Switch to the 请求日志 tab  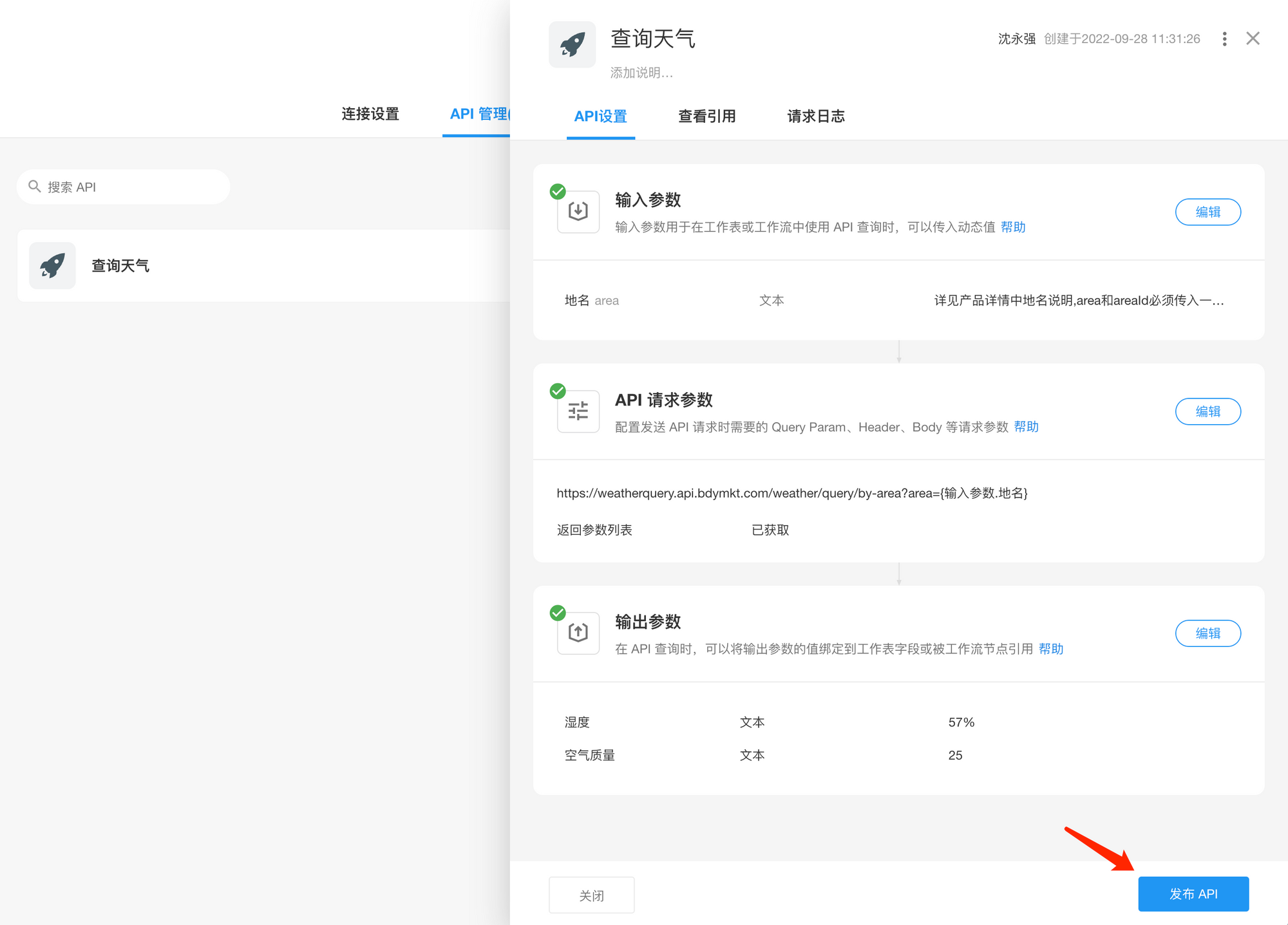[x=815, y=116]
